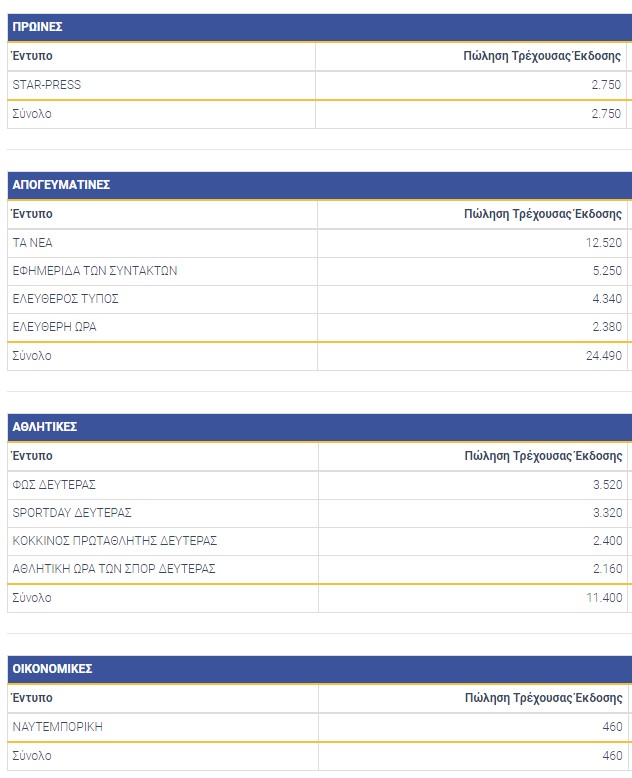This screenshot has height=778, width=632.
Task: Click the ΑΘΛΗΤΙΚΕΣ section header
Action: tap(45, 427)
